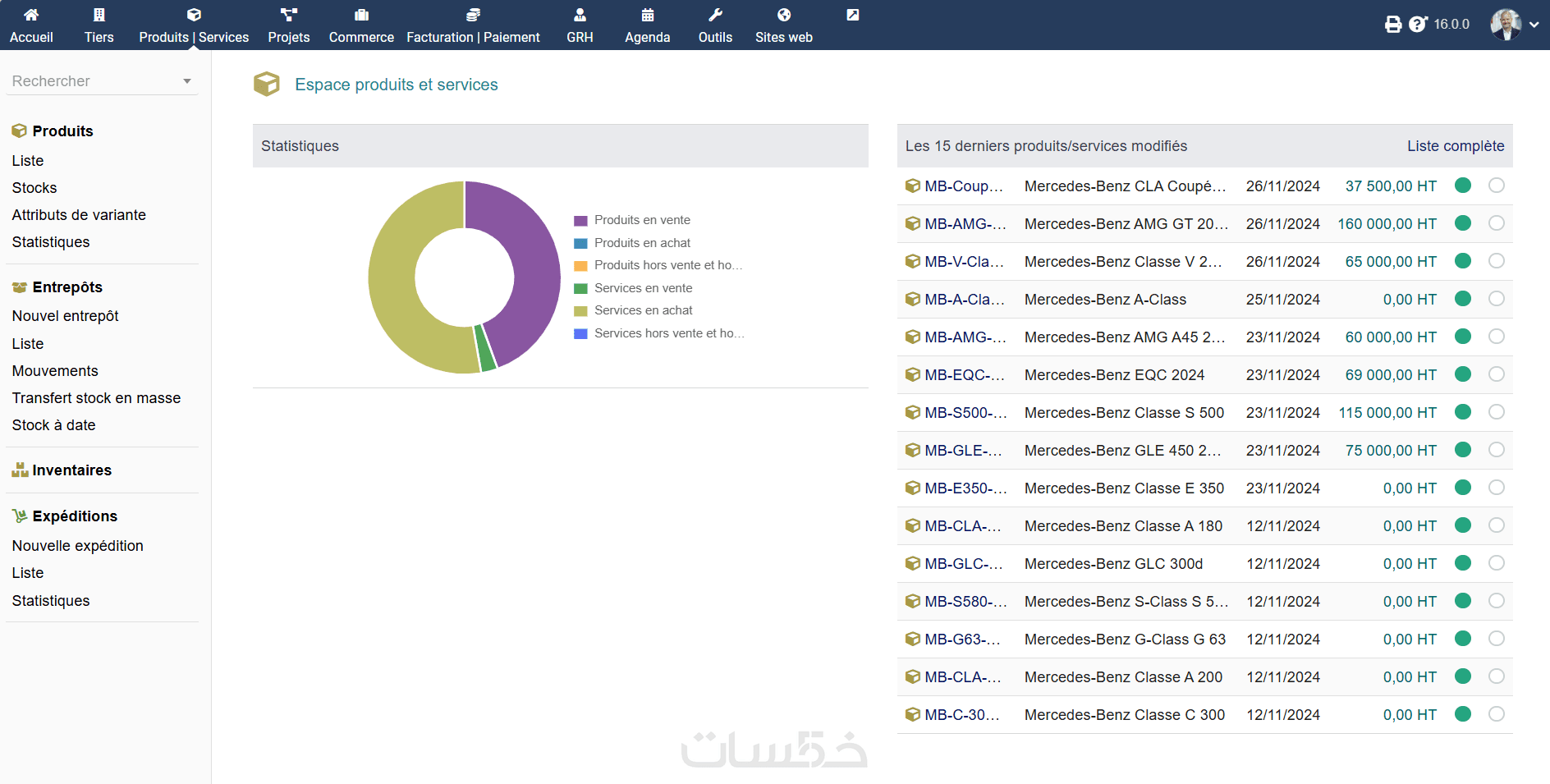Click the grey status circle for AMG A45 row
1550x784 pixels.
1497,337
